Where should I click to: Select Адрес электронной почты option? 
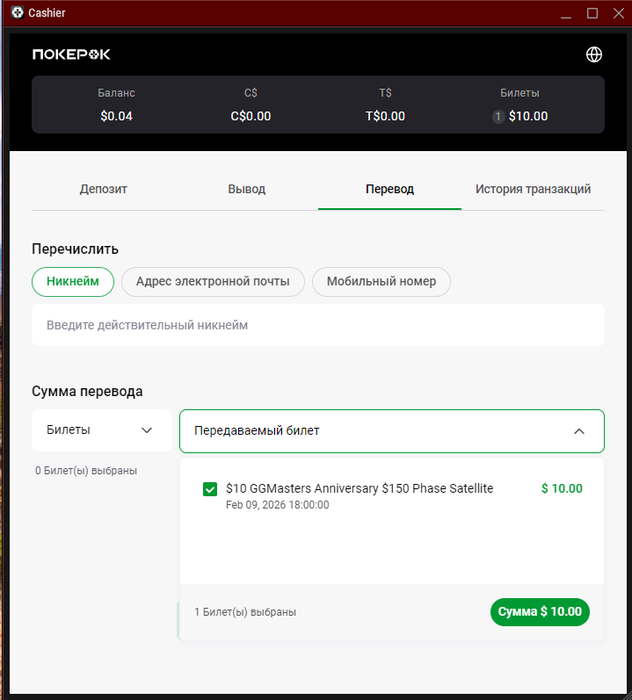213,282
